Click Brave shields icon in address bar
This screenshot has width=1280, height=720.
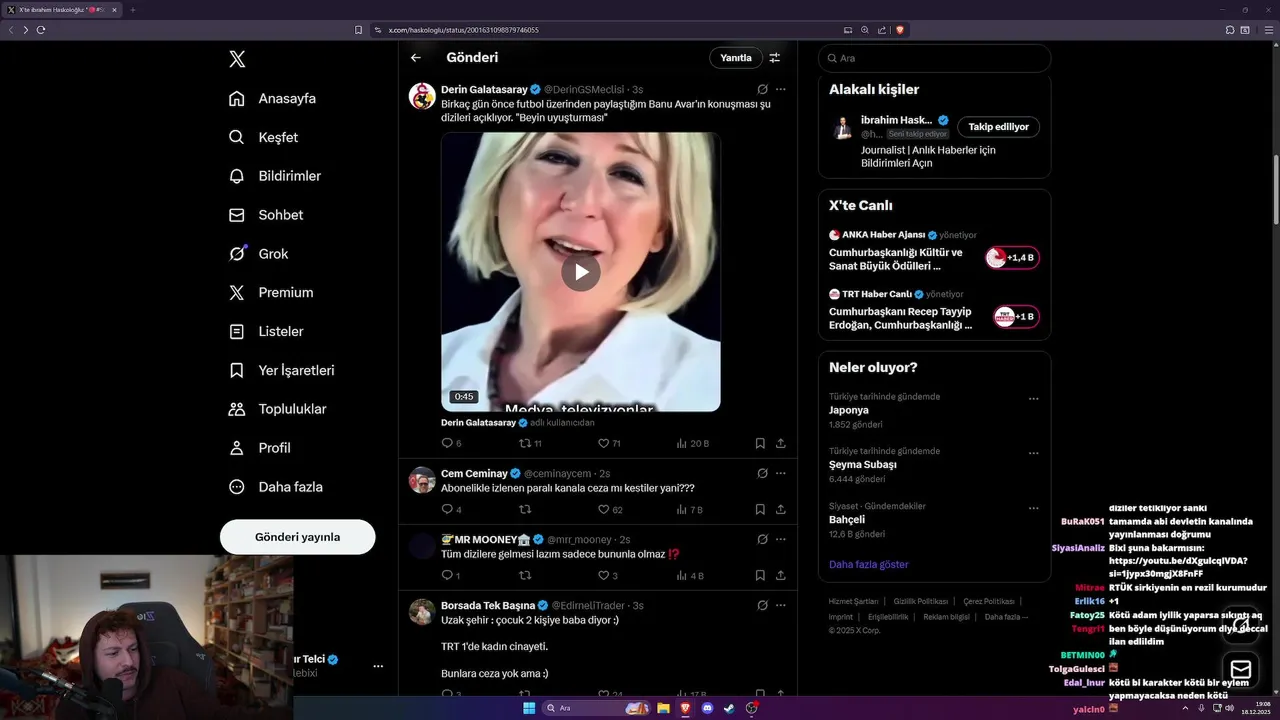coord(900,30)
